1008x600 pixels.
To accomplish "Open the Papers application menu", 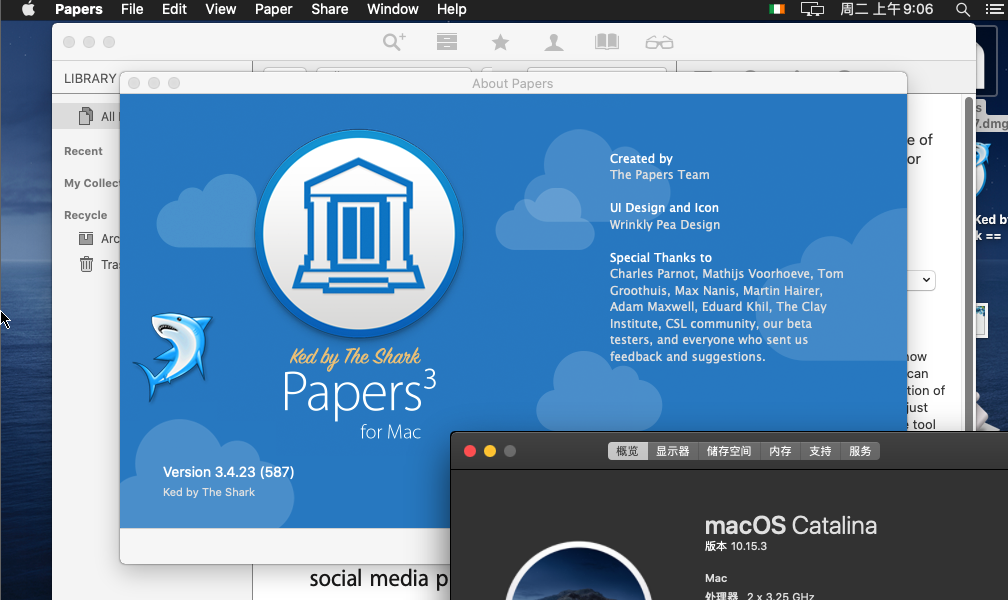I will 78,10.
